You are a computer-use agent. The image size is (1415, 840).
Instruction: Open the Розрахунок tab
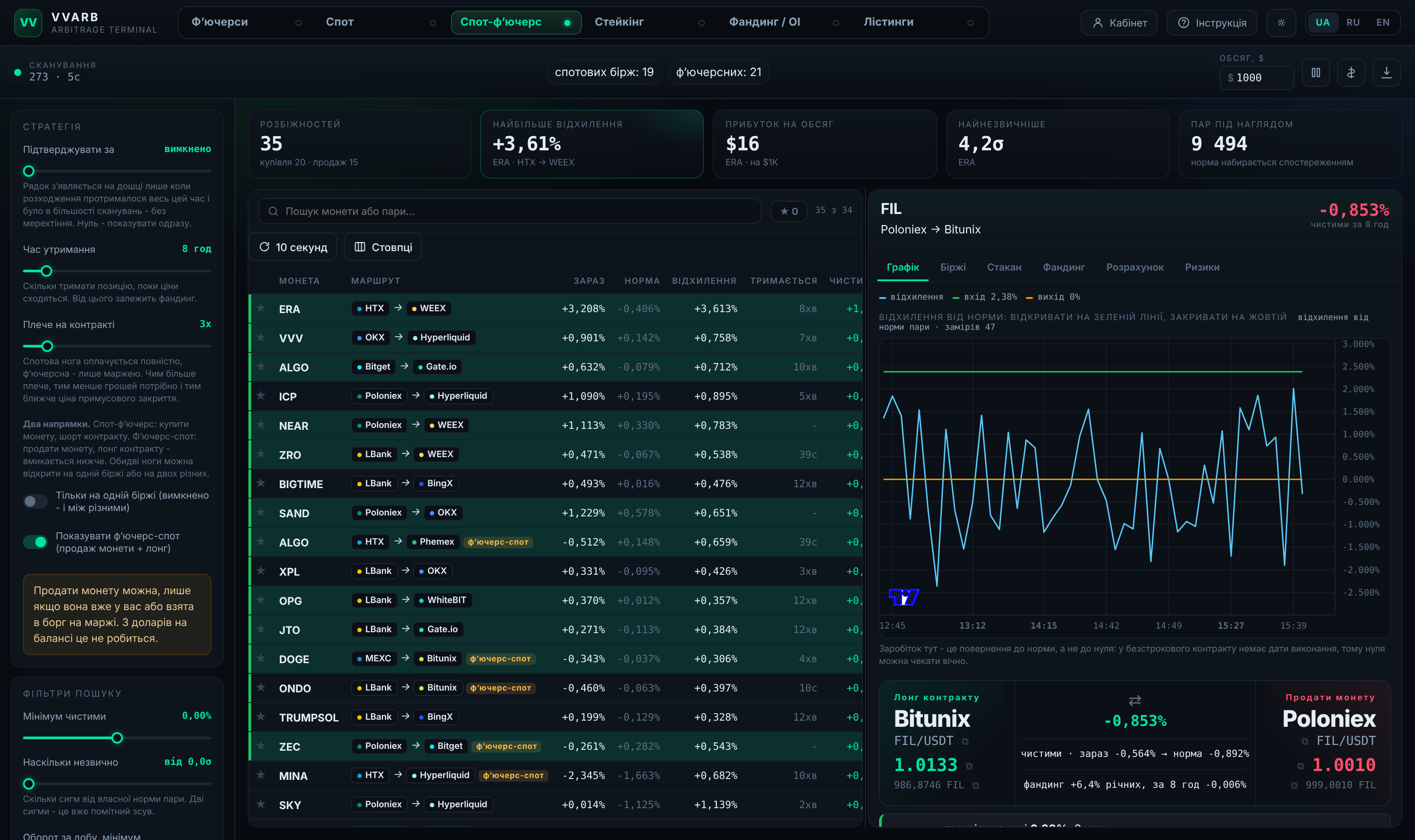pos(1135,267)
